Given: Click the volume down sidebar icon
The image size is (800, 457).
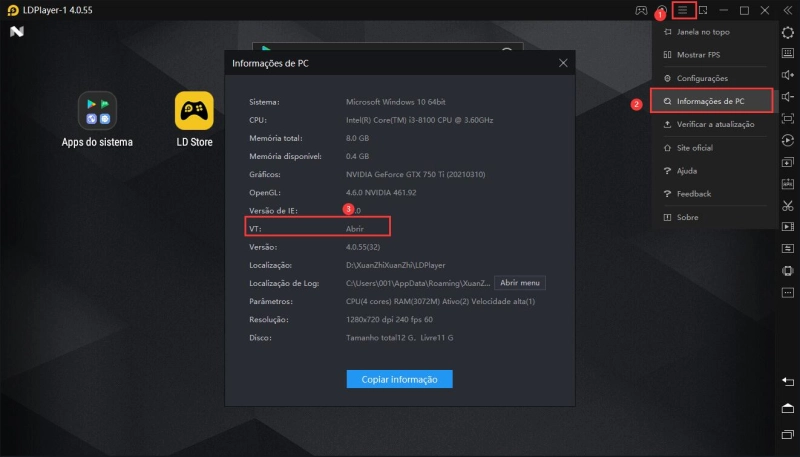Looking at the screenshot, I should tap(787, 97).
